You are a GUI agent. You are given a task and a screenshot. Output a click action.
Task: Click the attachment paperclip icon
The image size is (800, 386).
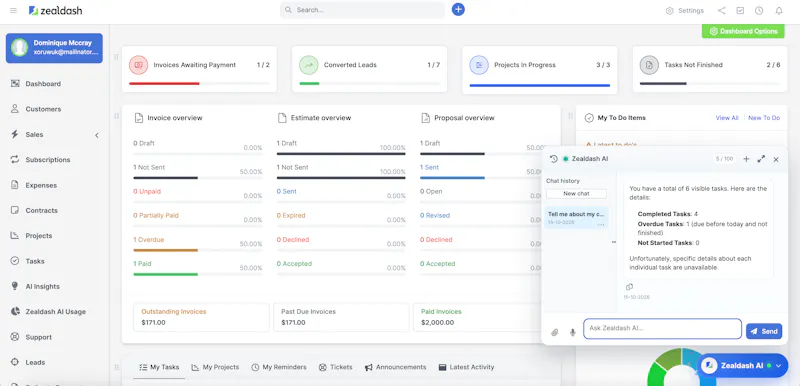coord(555,332)
